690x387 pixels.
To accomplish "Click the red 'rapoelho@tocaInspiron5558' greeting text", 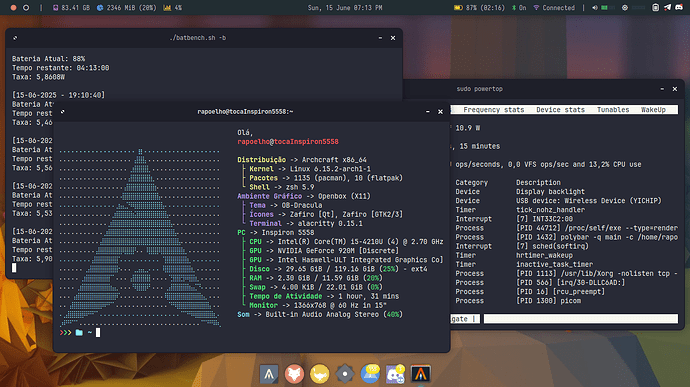I will point(288,142).
